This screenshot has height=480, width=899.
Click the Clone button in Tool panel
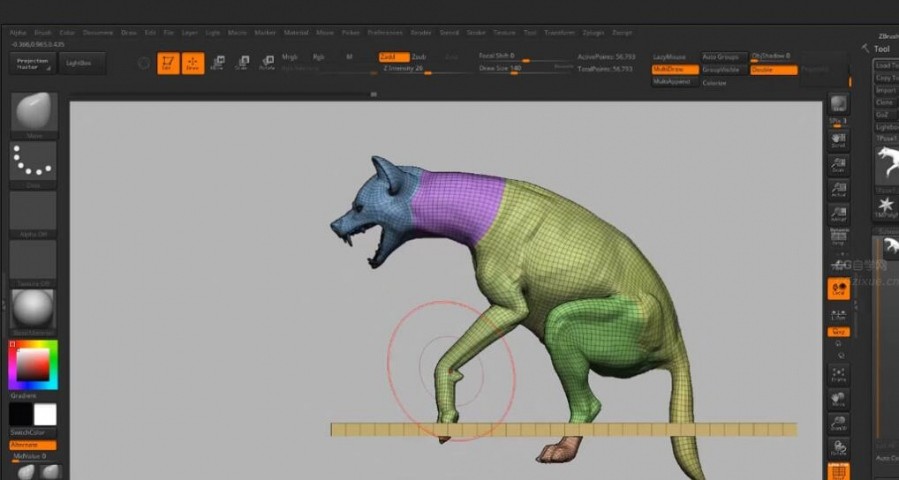point(886,102)
